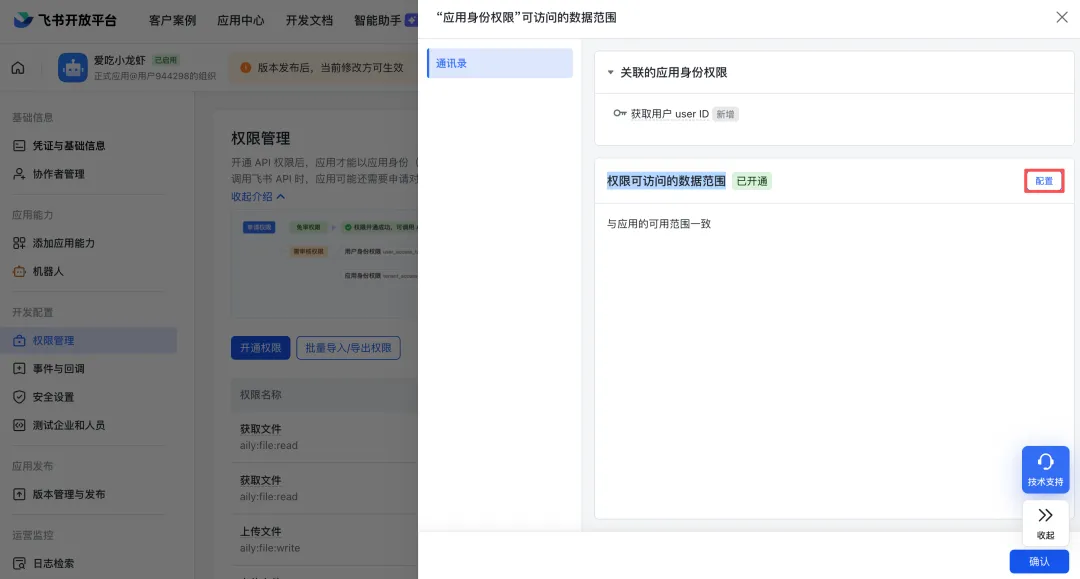
Task: Open 事件与回调 sidebar icon
Action: tap(19, 368)
